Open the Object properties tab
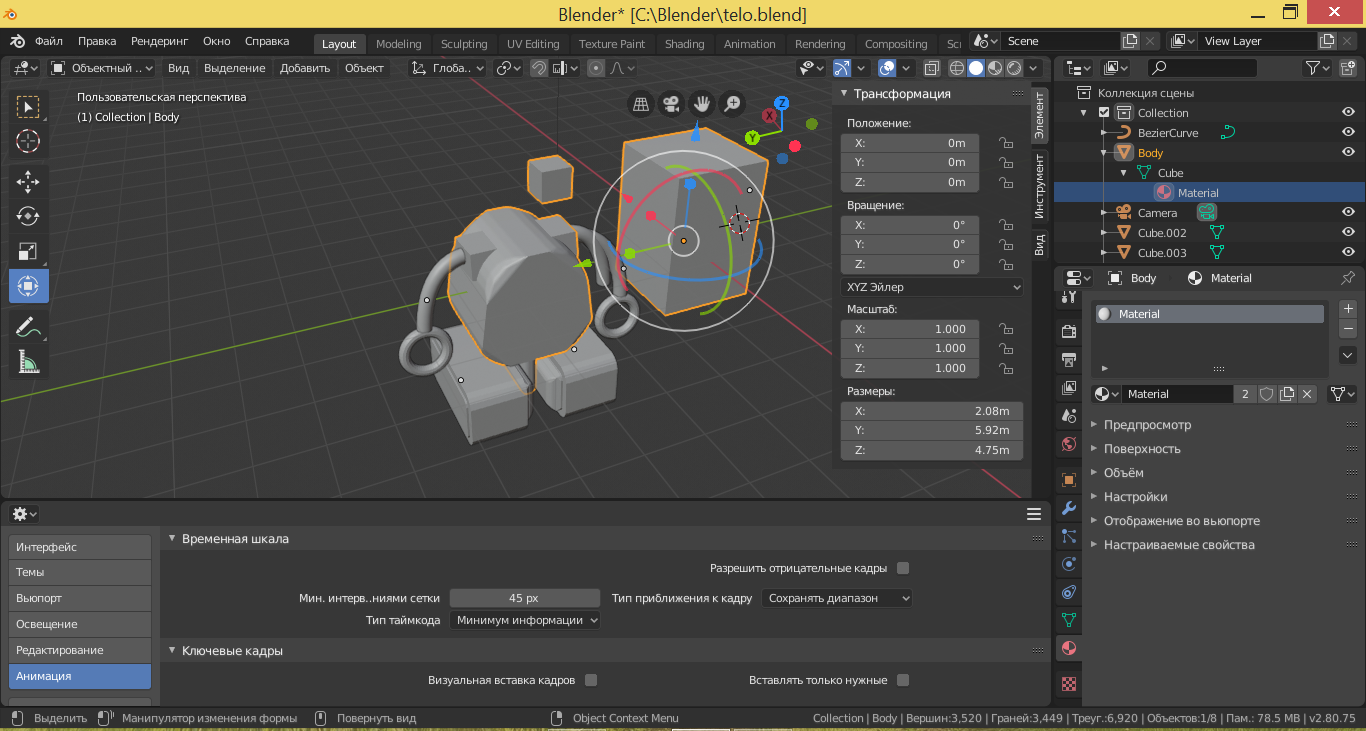 point(1069,480)
